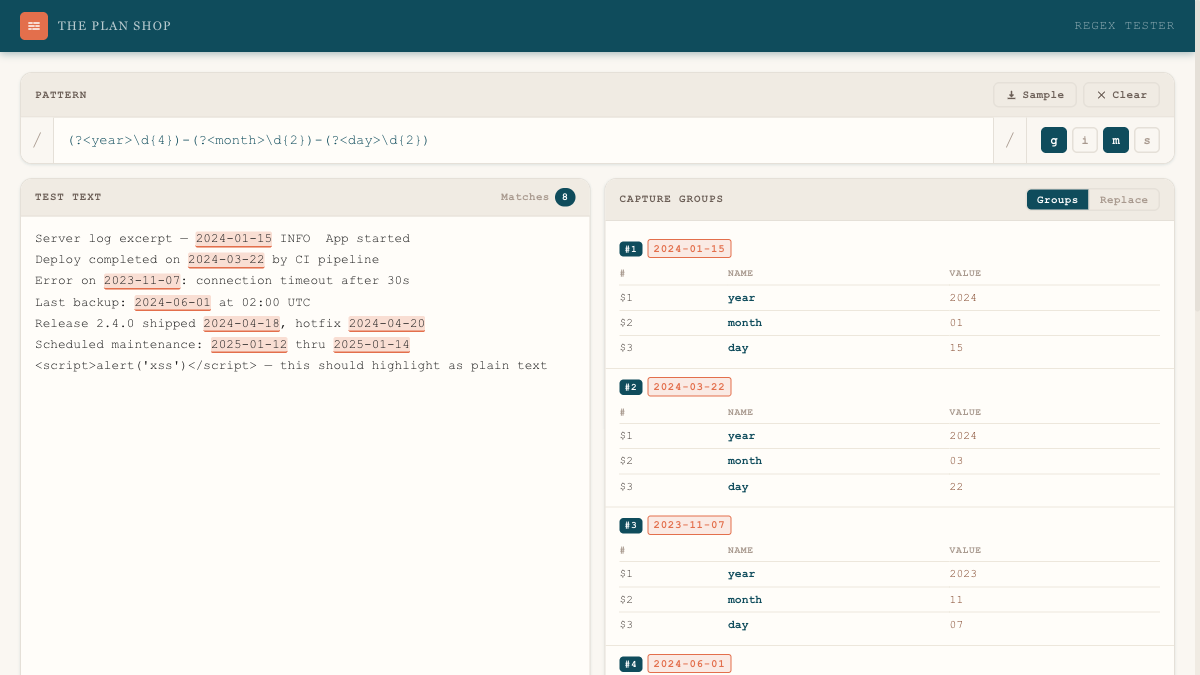Click match badge #4

(631, 664)
